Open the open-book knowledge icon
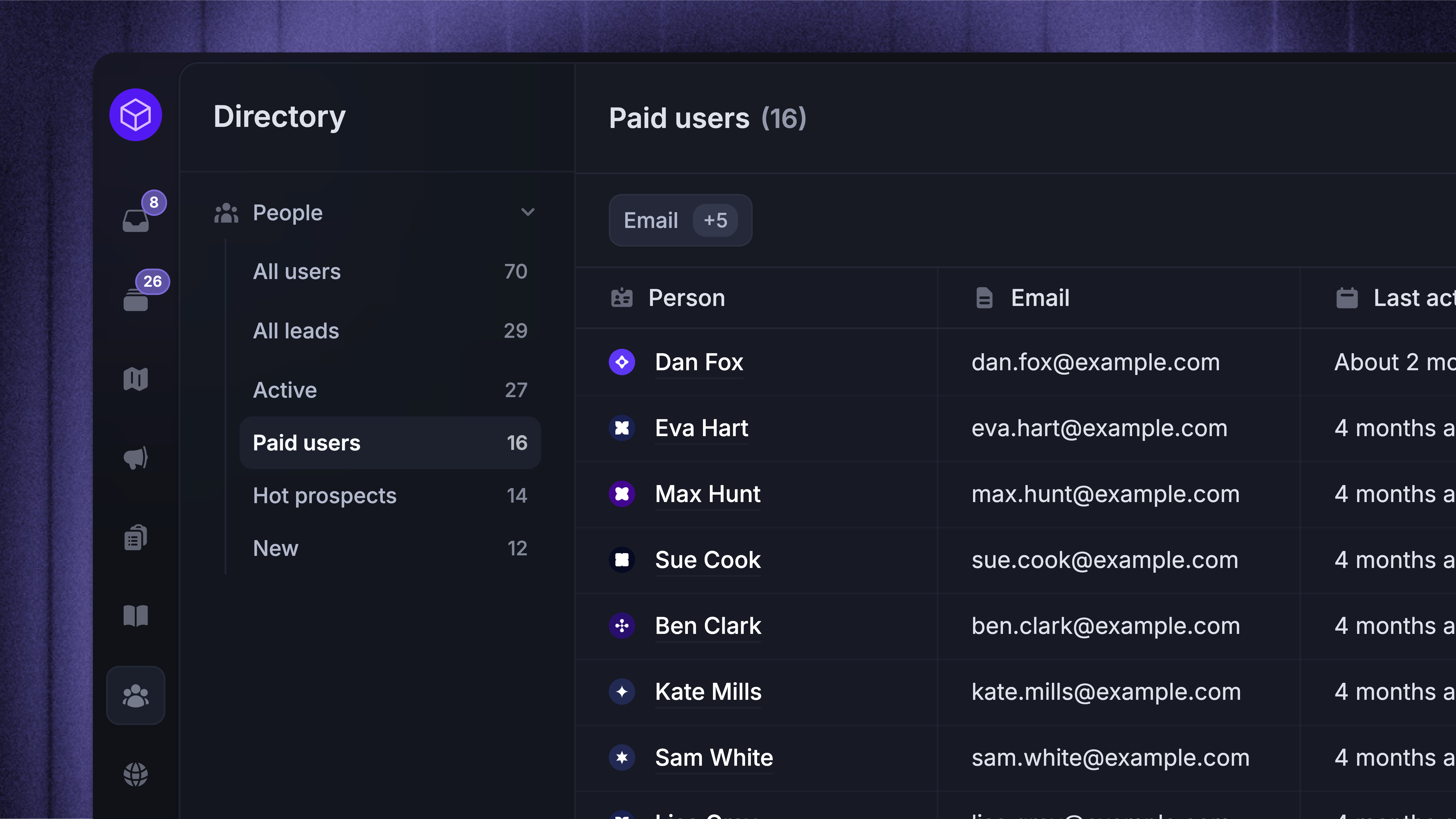This screenshot has height=819, width=1456. click(136, 616)
